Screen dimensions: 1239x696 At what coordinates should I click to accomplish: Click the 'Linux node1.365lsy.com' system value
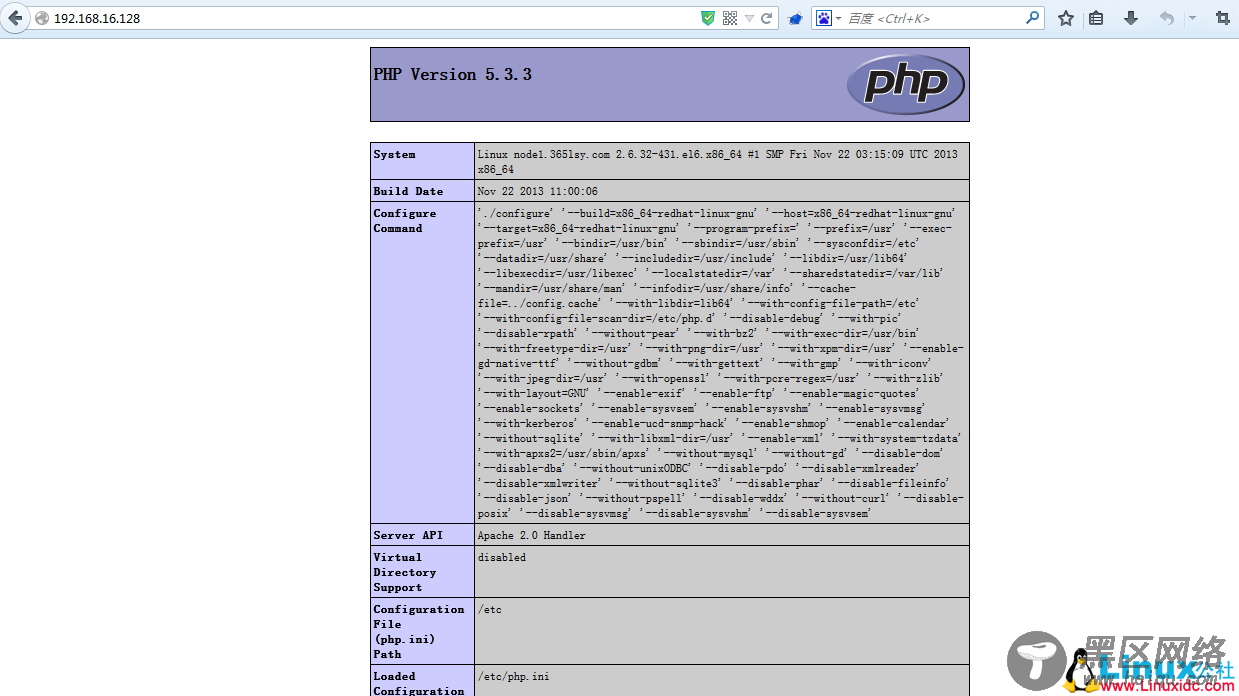click(717, 162)
